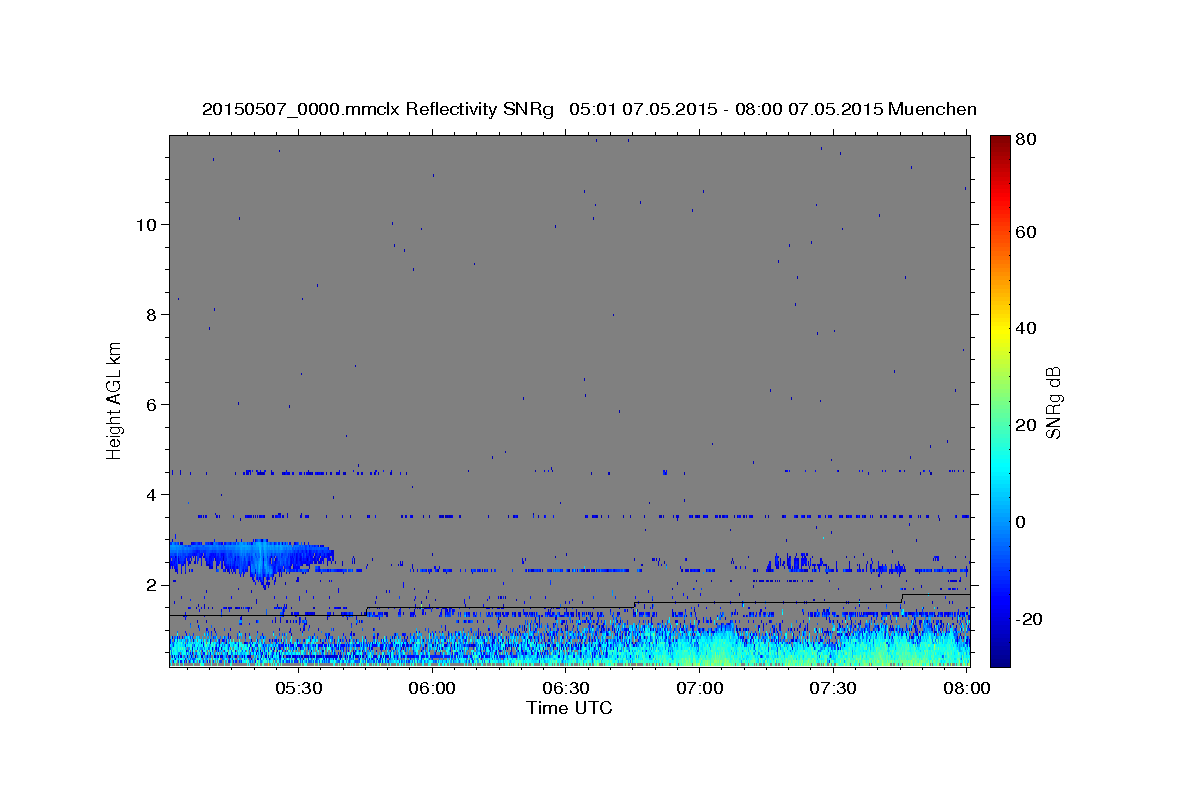Click the colorbar value -20
Screen dimensions: 1200x800
click(1029, 619)
